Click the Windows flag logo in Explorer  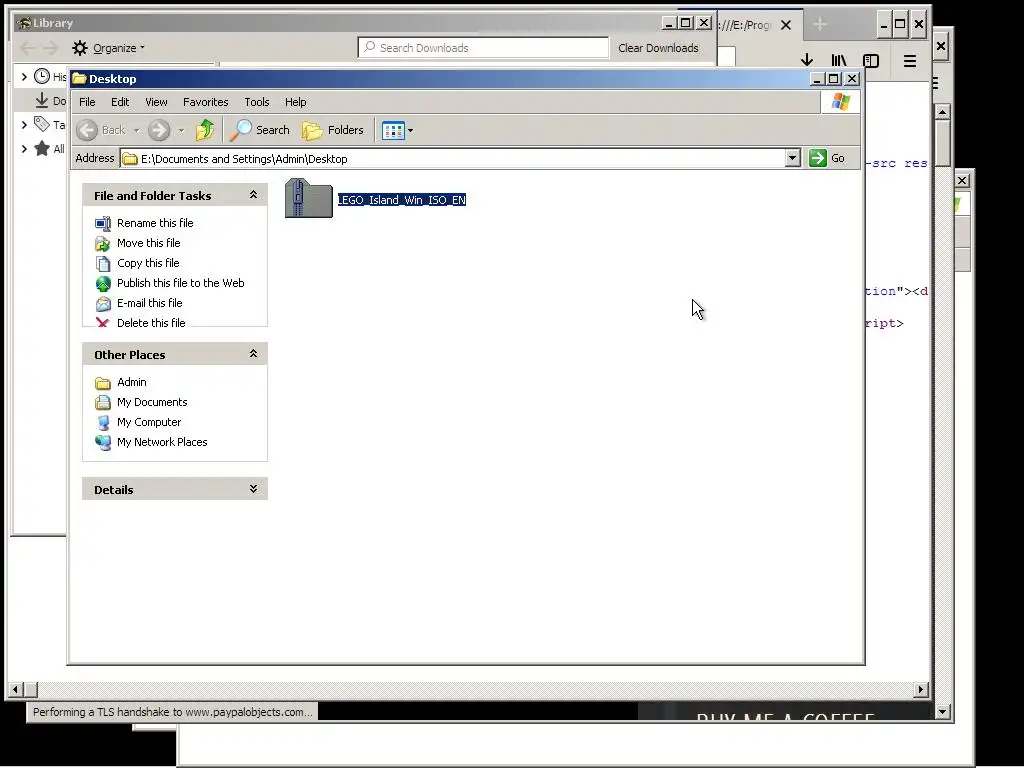pos(840,102)
